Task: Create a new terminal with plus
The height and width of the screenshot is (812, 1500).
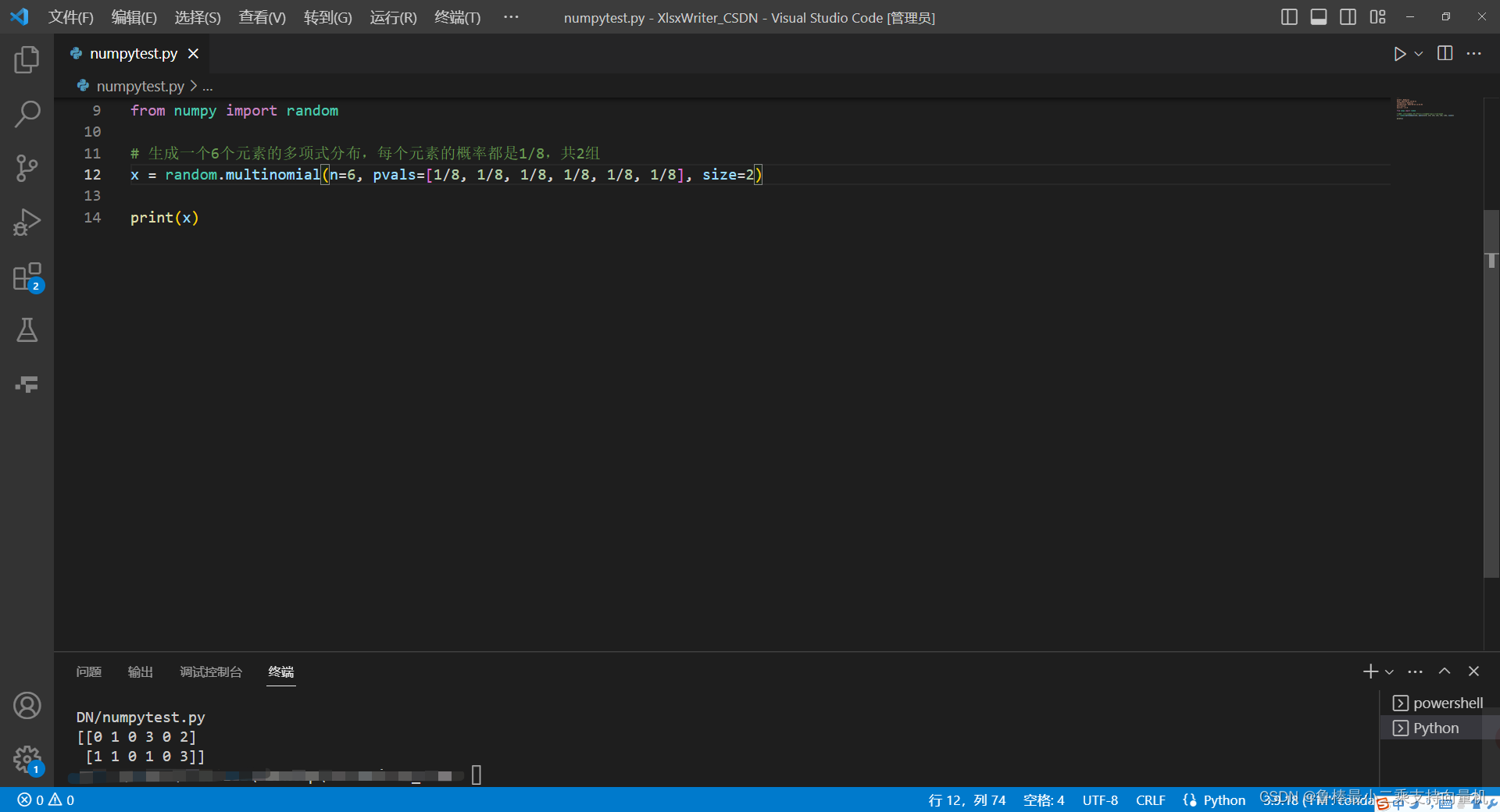Action: pos(1370,671)
